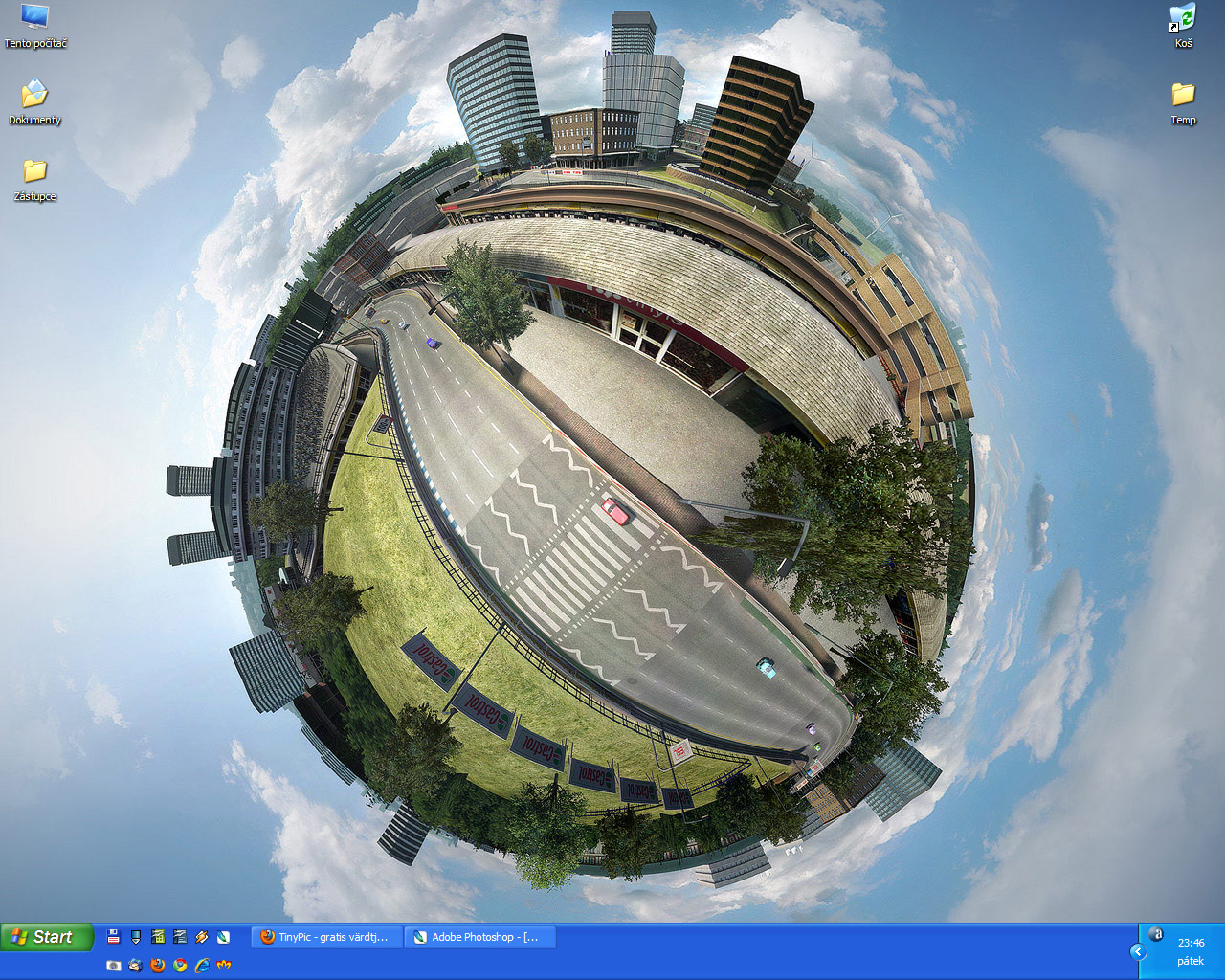Click the orange lightning Quick Launch icon
1225x980 pixels.
click(x=201, y=937)
